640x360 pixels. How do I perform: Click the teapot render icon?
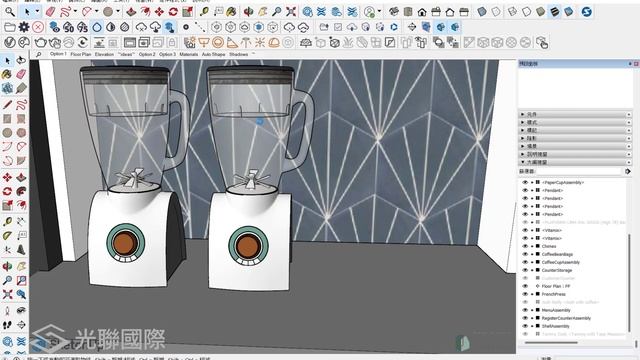pos(40,42)
